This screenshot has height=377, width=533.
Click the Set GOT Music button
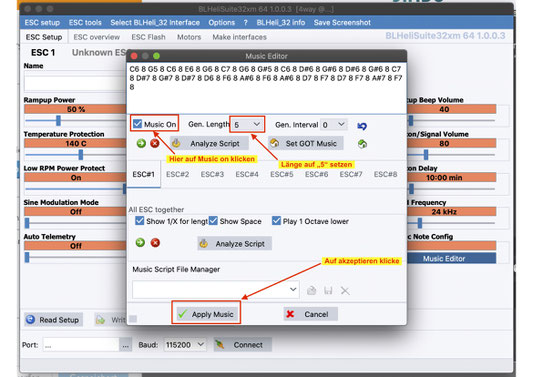[306, 143]
